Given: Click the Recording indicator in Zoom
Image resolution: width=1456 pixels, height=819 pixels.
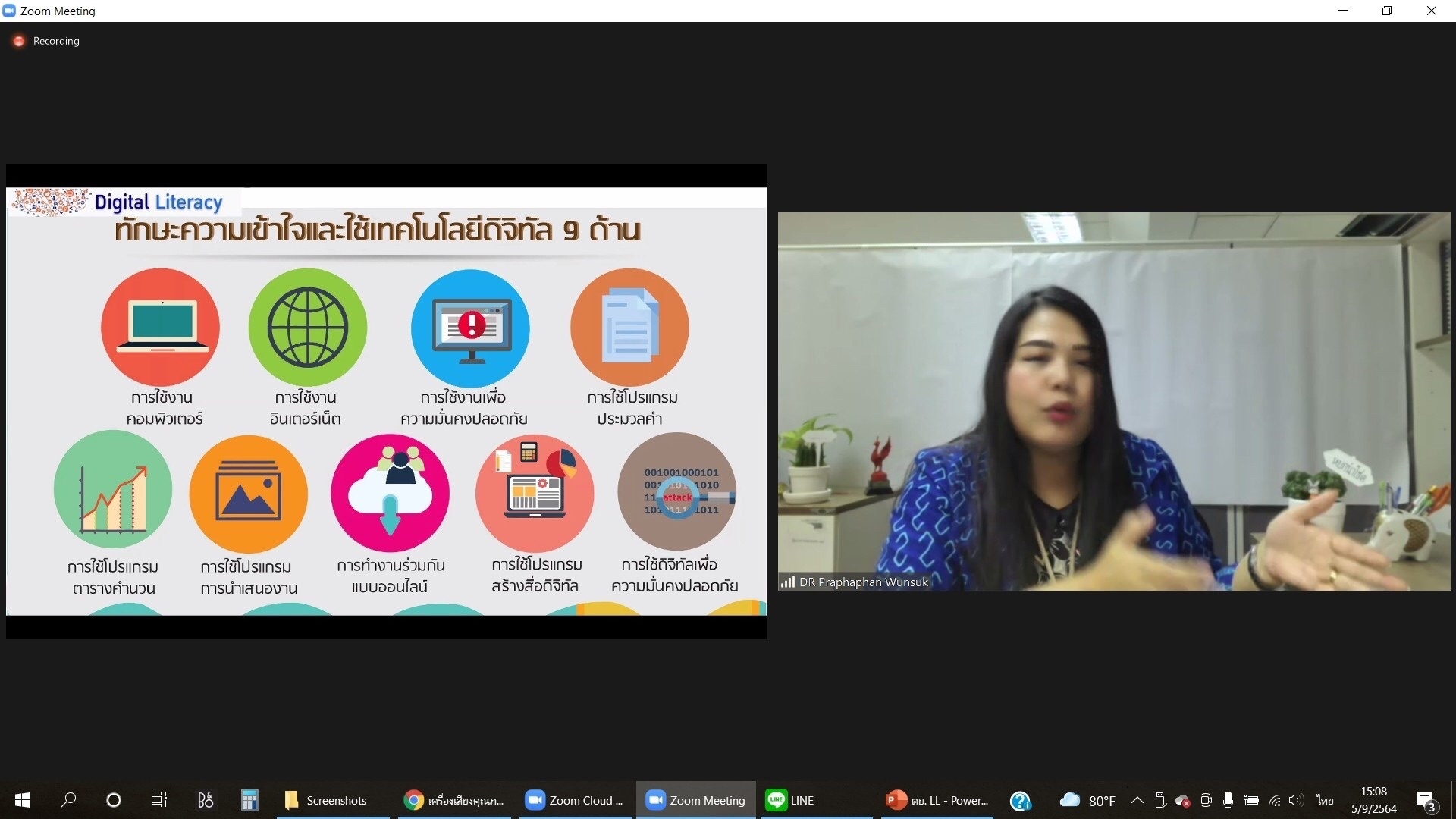Looking at the screenshot, I should tap(45, 41).
